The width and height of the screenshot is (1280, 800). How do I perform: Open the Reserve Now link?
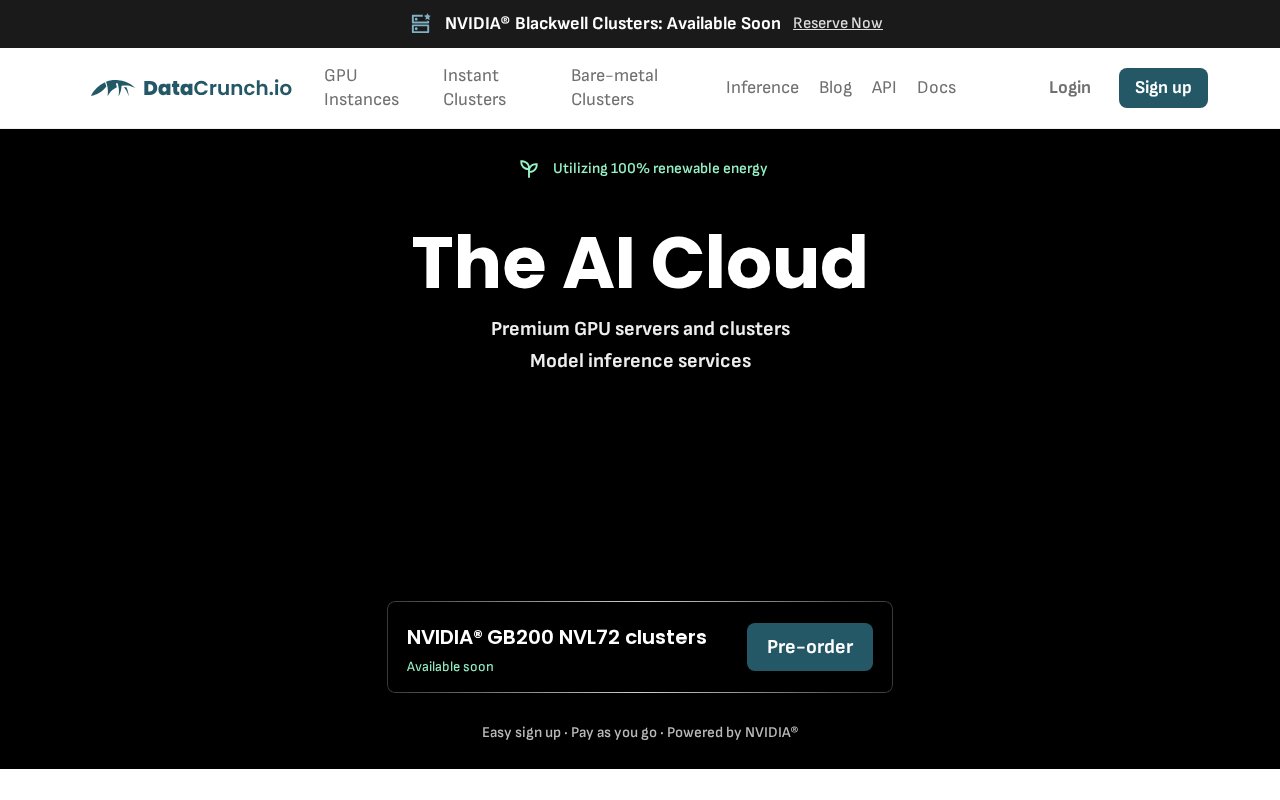click(838, 23)
